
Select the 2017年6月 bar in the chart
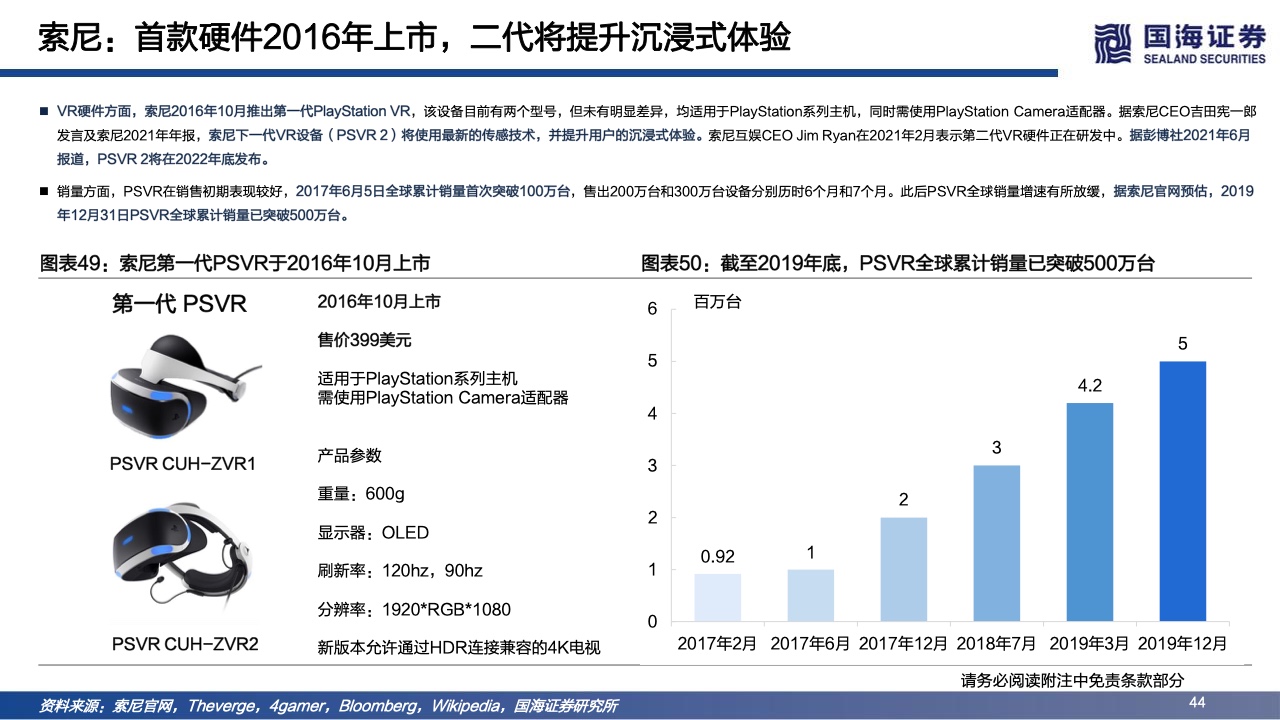pyautogui.click(x=811, y=595)
